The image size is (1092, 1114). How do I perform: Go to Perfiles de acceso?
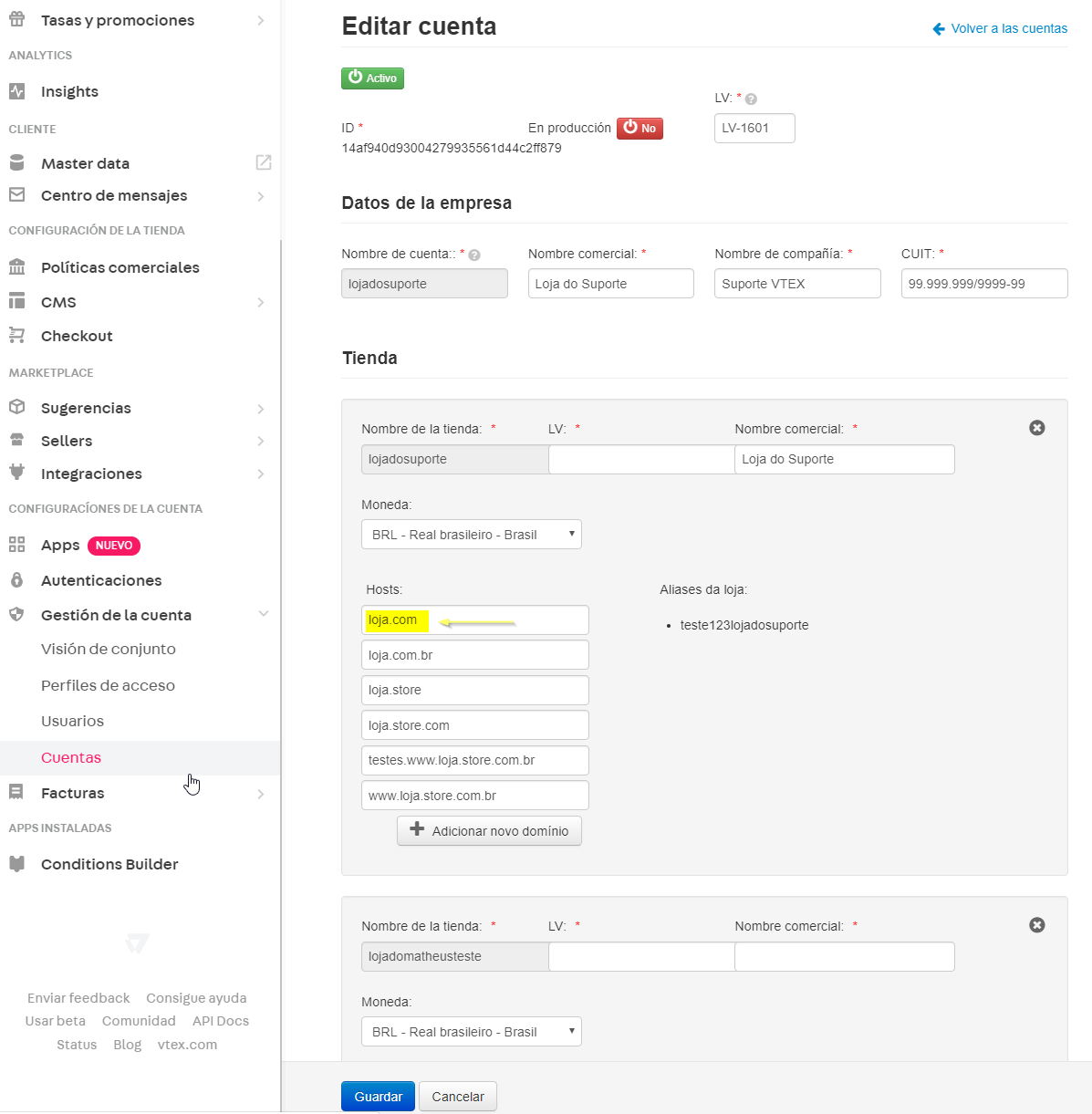(x=108, y=685)
